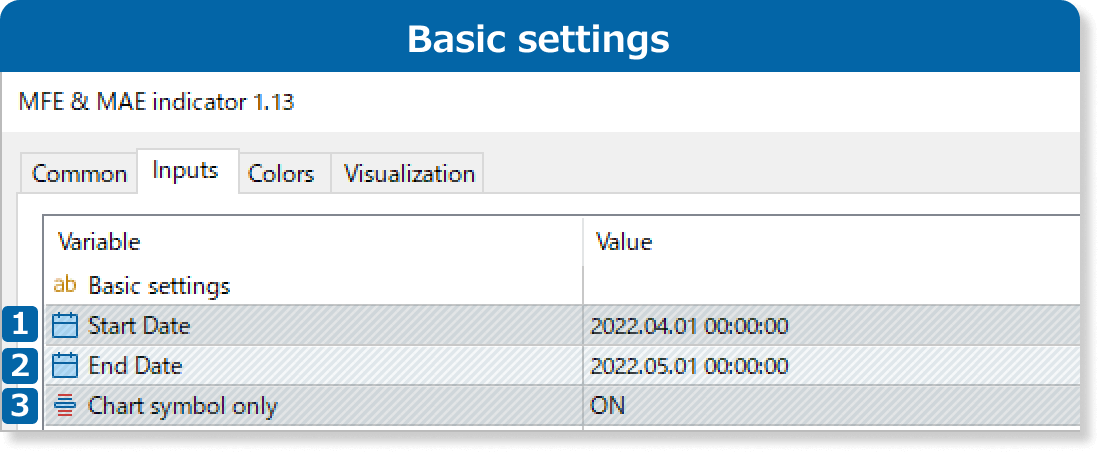Click the calendar icon beside End Date
Viewport: 1100px width, 456px height.
pos(65,366)
